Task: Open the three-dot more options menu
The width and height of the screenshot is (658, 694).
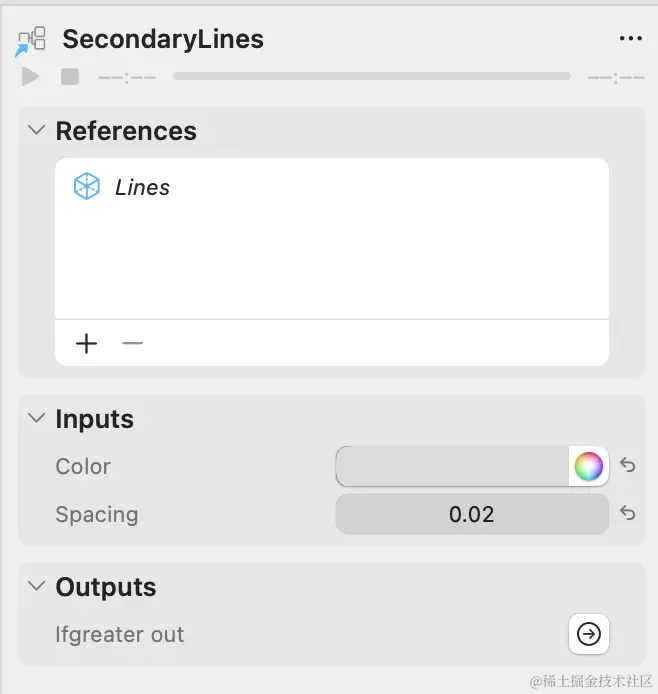Action: click(x=630, y=39)
